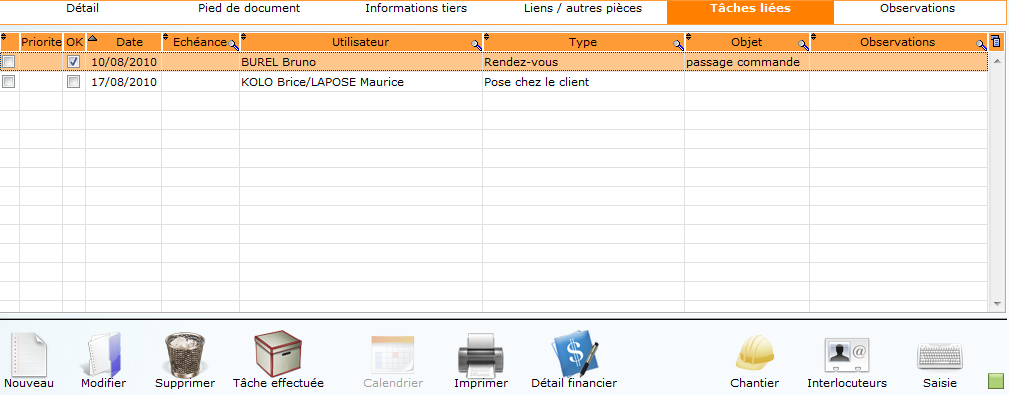Uncheck the OK box for 10/08/2010 task
This screenshot has width=1009, height=395.
[74, 62]
